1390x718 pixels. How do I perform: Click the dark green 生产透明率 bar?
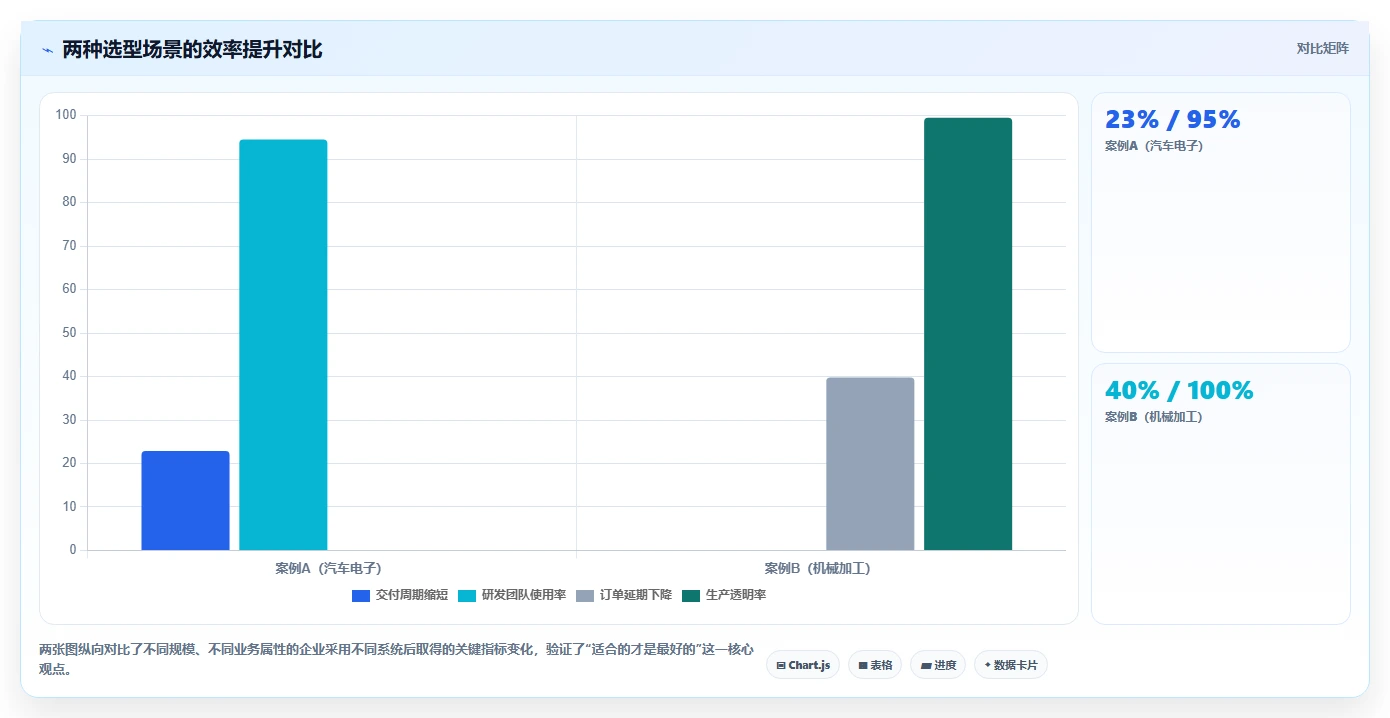(968, 334)
